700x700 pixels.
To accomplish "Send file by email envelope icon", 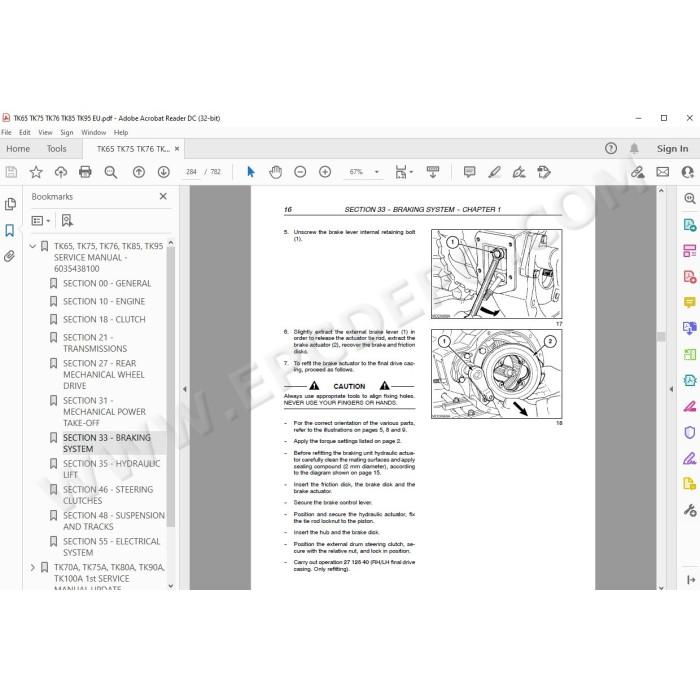I will 662,172.
